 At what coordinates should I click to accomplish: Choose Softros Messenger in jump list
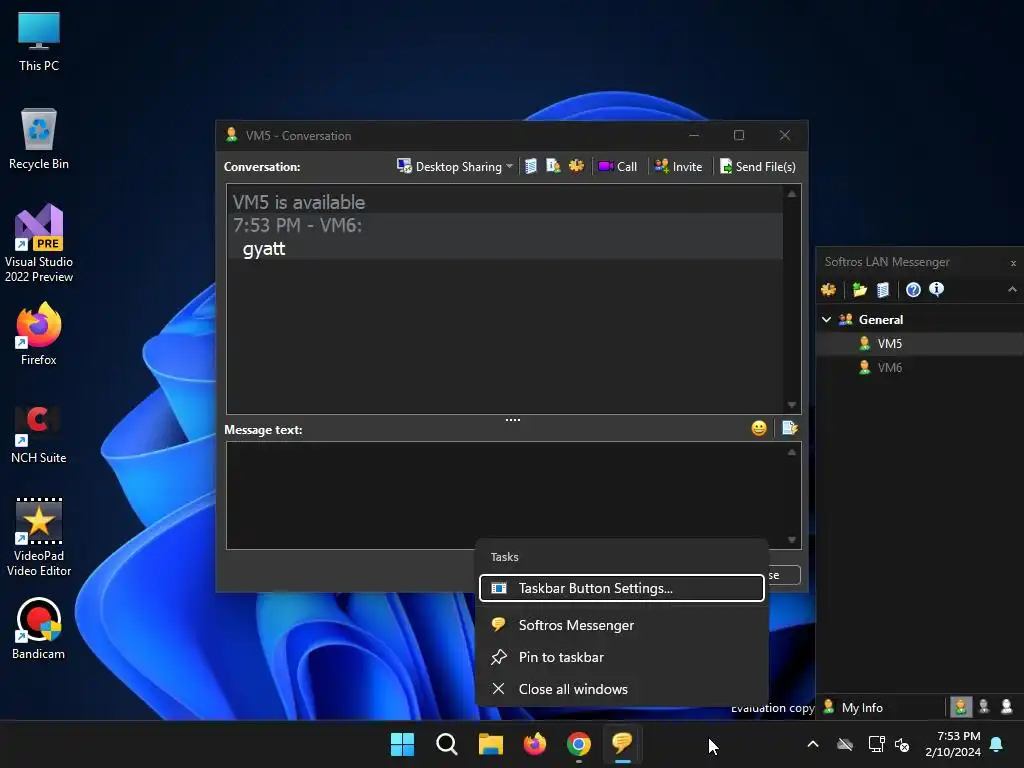click(x=622, y=625)
